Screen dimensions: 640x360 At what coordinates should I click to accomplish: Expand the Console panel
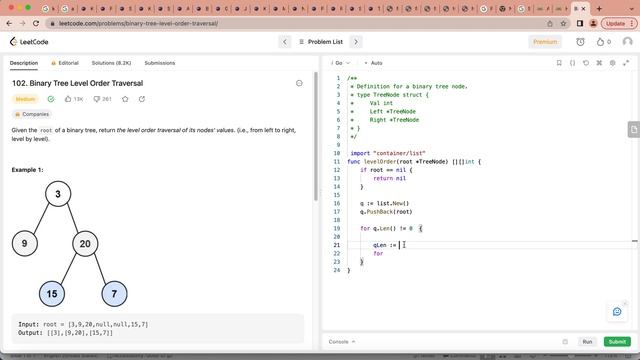342,342
